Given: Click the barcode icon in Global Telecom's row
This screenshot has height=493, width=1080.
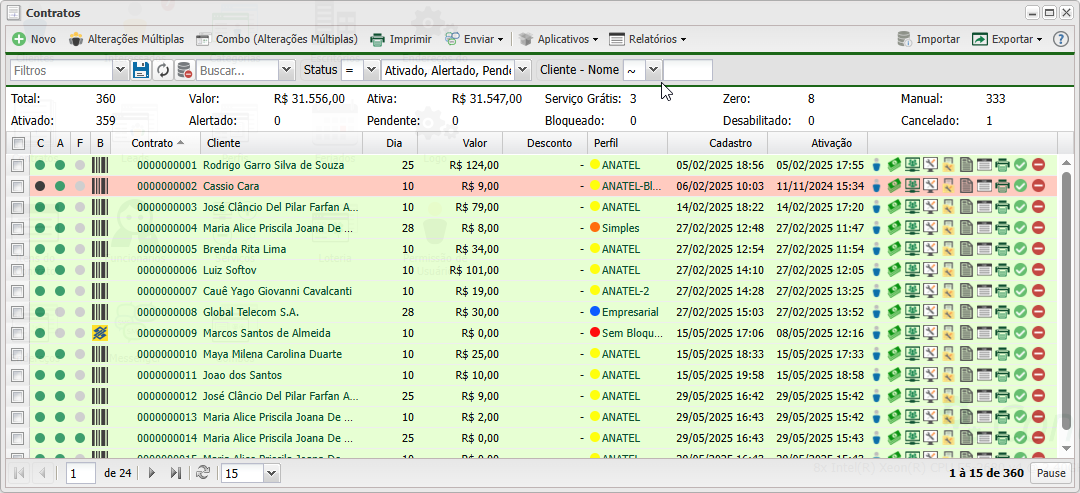Looking at the screenshot, I should point(99,312).
